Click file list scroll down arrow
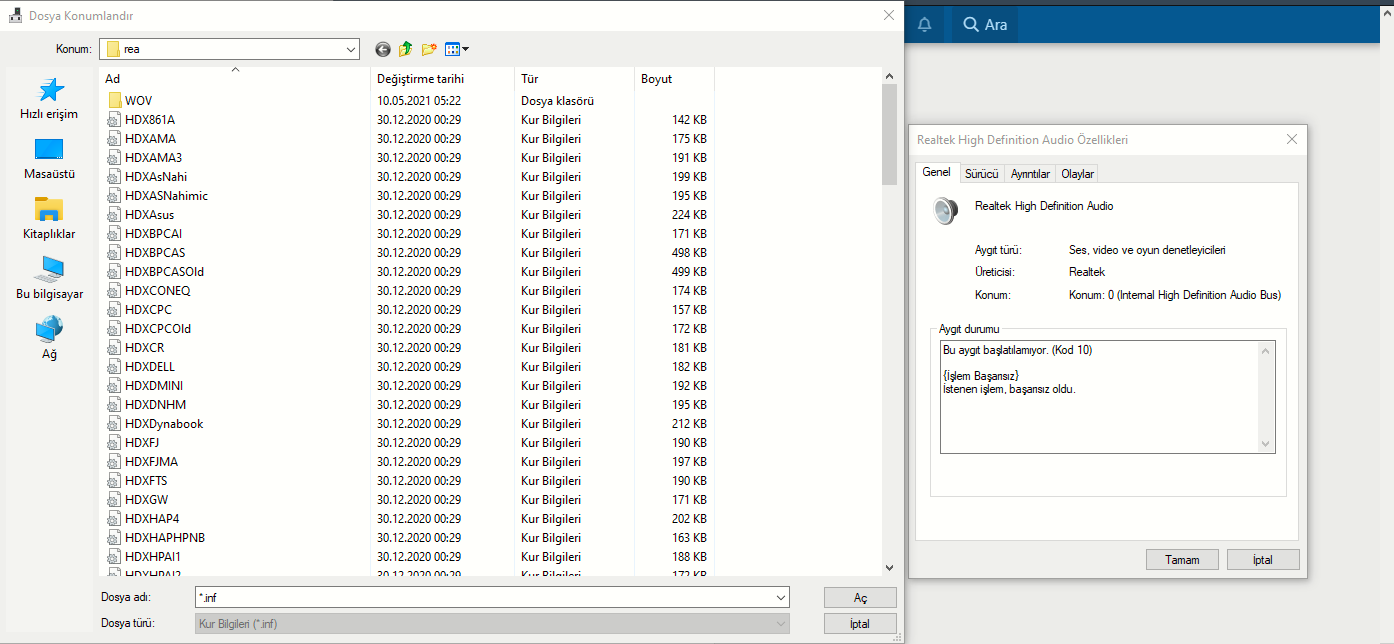Screen dimensions: 1394x644 coord(889,568)
